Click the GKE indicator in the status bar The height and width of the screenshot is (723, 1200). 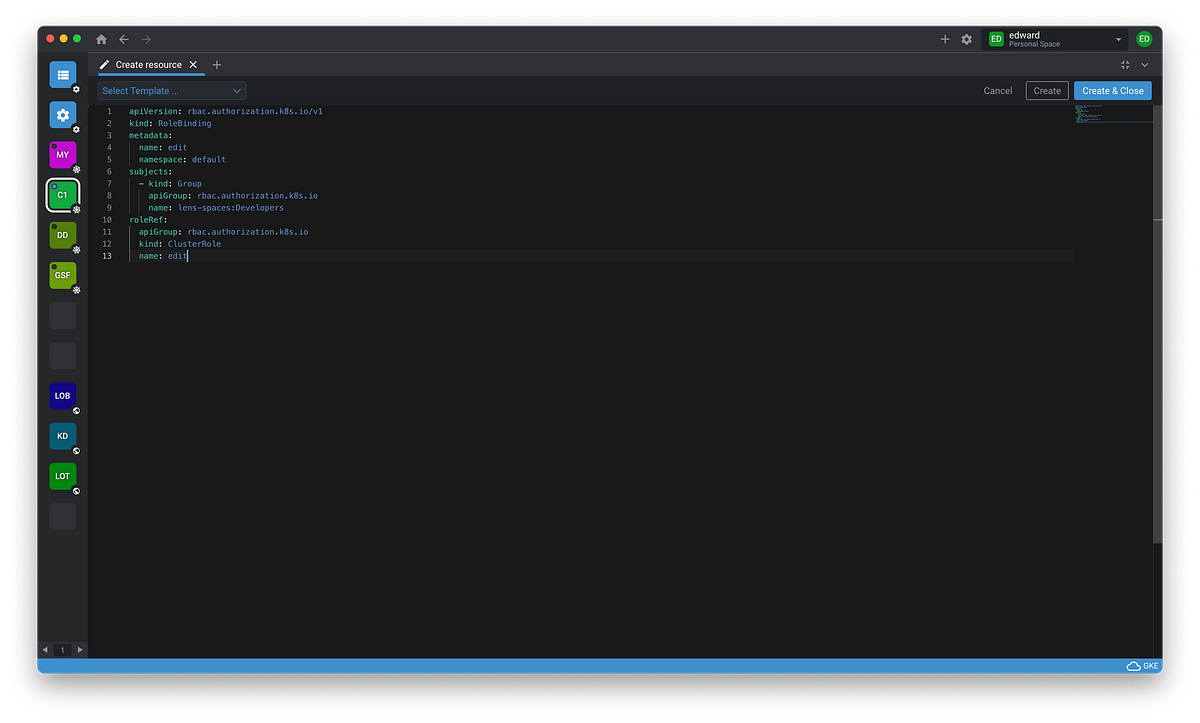coord(1141,665)
